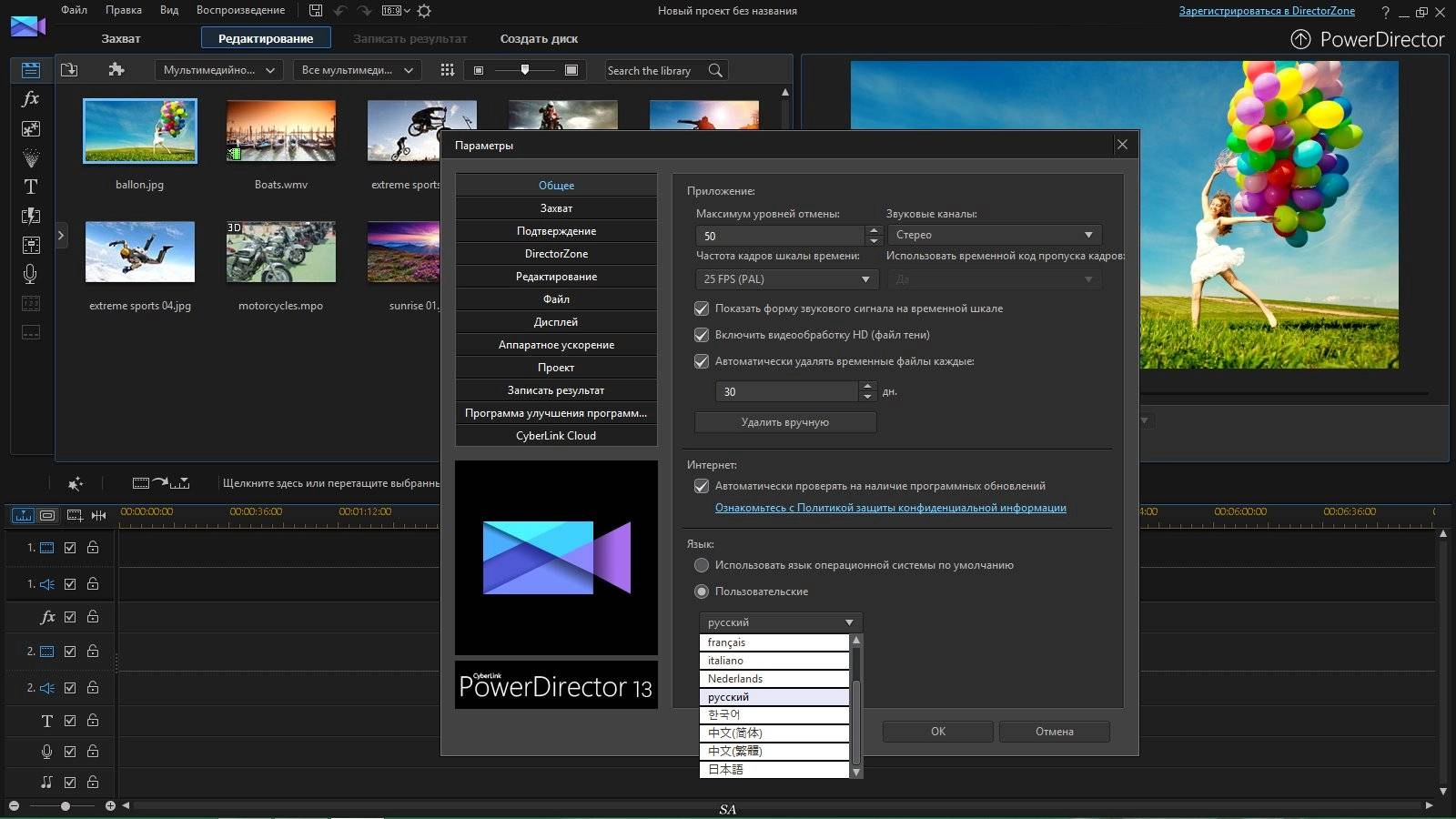This screenshot has height=819, width=1456.
Task: Switch to the Захват module tab
Action: 121,38
